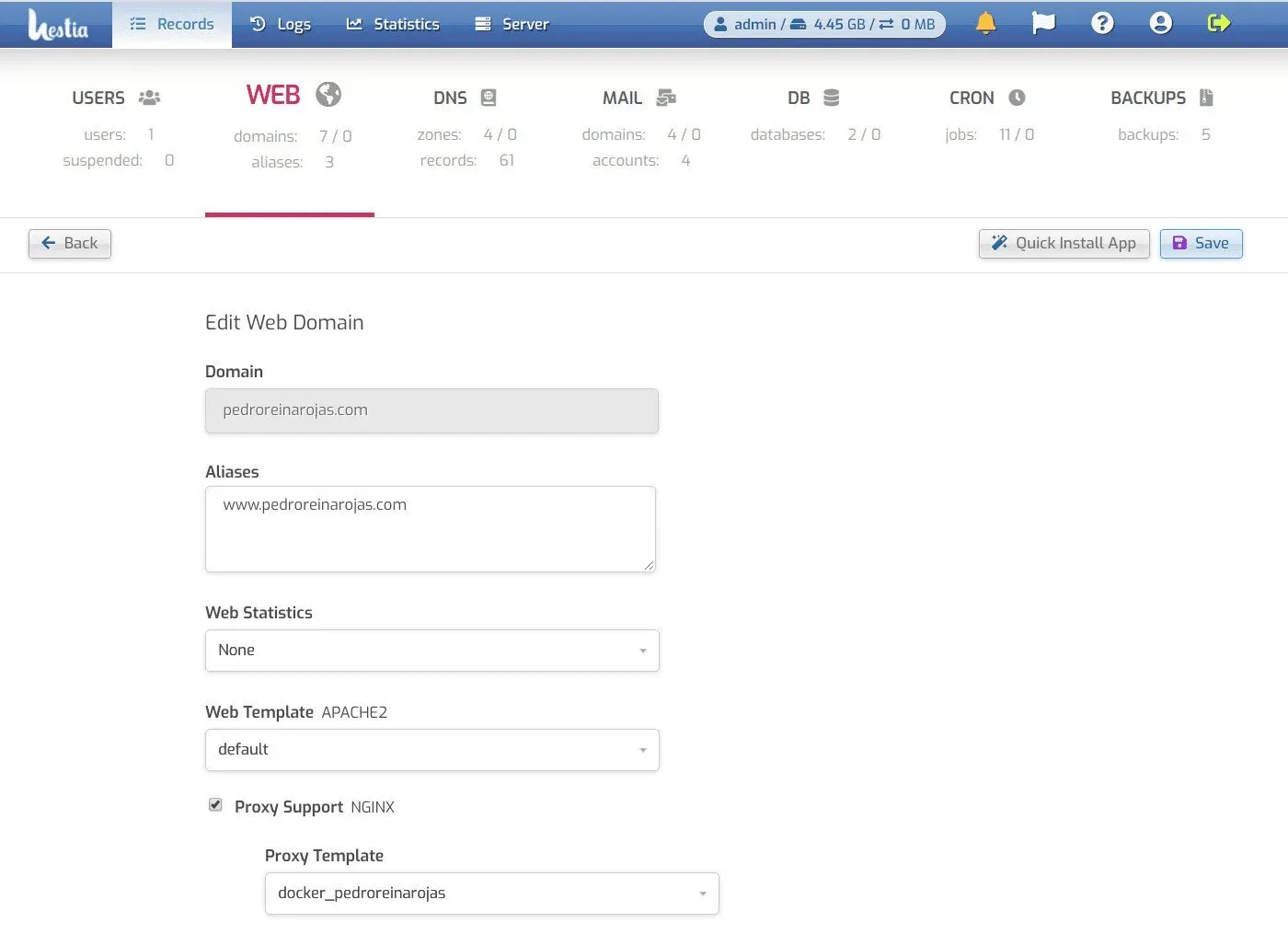Switch to the Logs tab

281,24
